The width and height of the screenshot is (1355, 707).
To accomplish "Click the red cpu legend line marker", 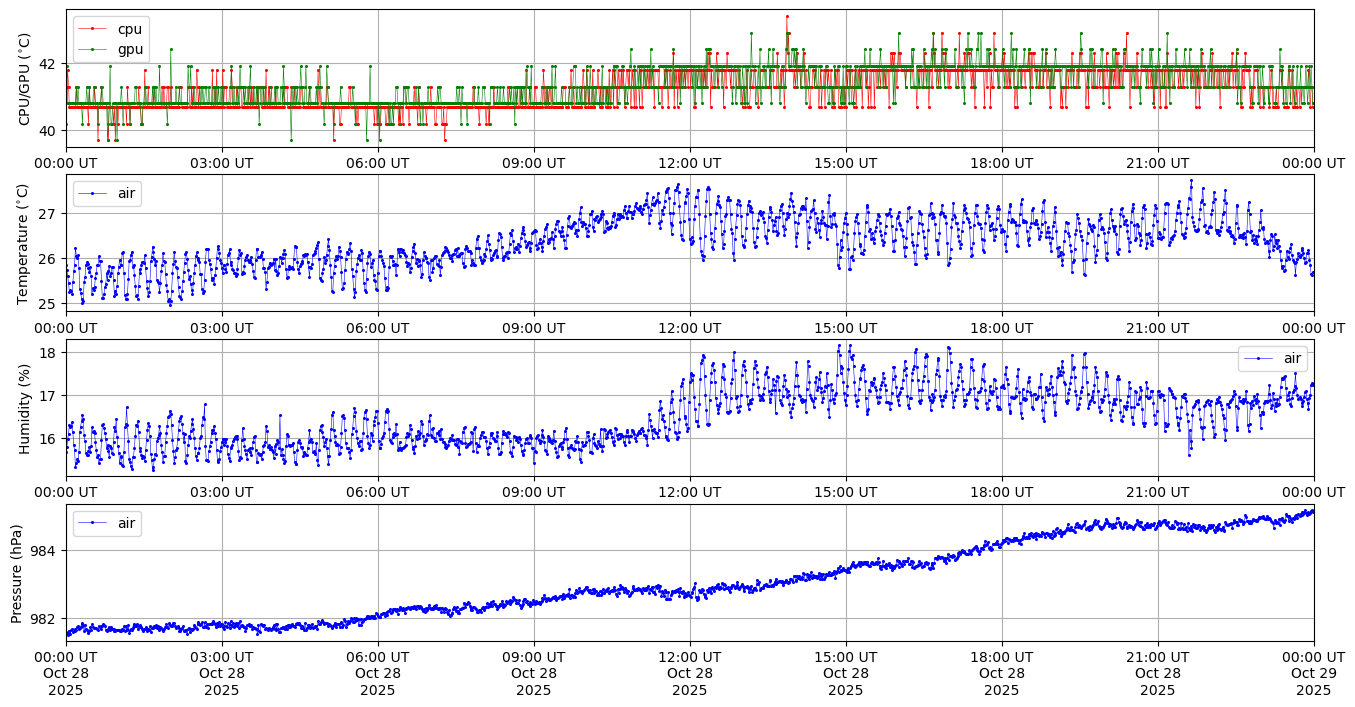I will 93,29.
